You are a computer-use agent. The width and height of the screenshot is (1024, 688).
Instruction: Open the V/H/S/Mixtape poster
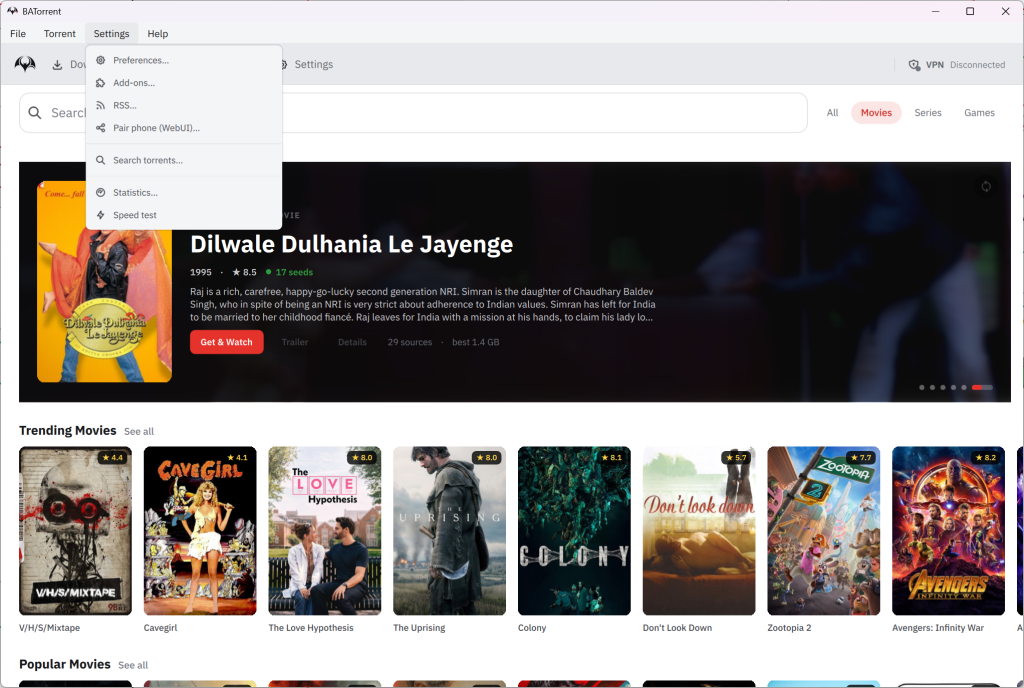tap(75, 531)
